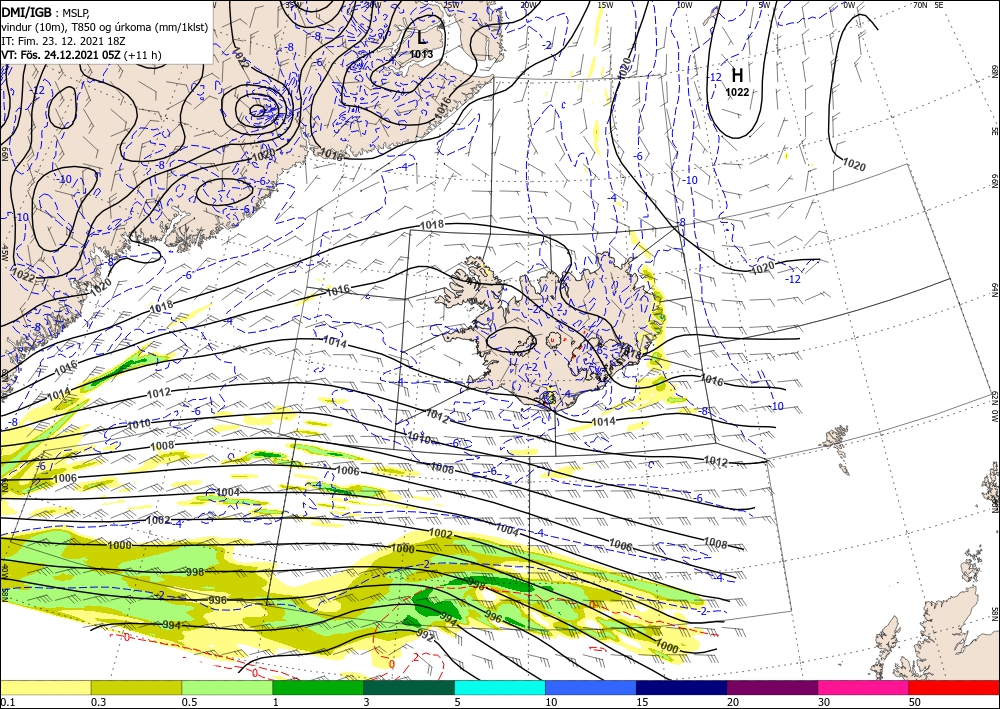The height and width of the screenshot is (709, 1000).
Task: Click the 15W longitude label at top
Action: point(606,5)
